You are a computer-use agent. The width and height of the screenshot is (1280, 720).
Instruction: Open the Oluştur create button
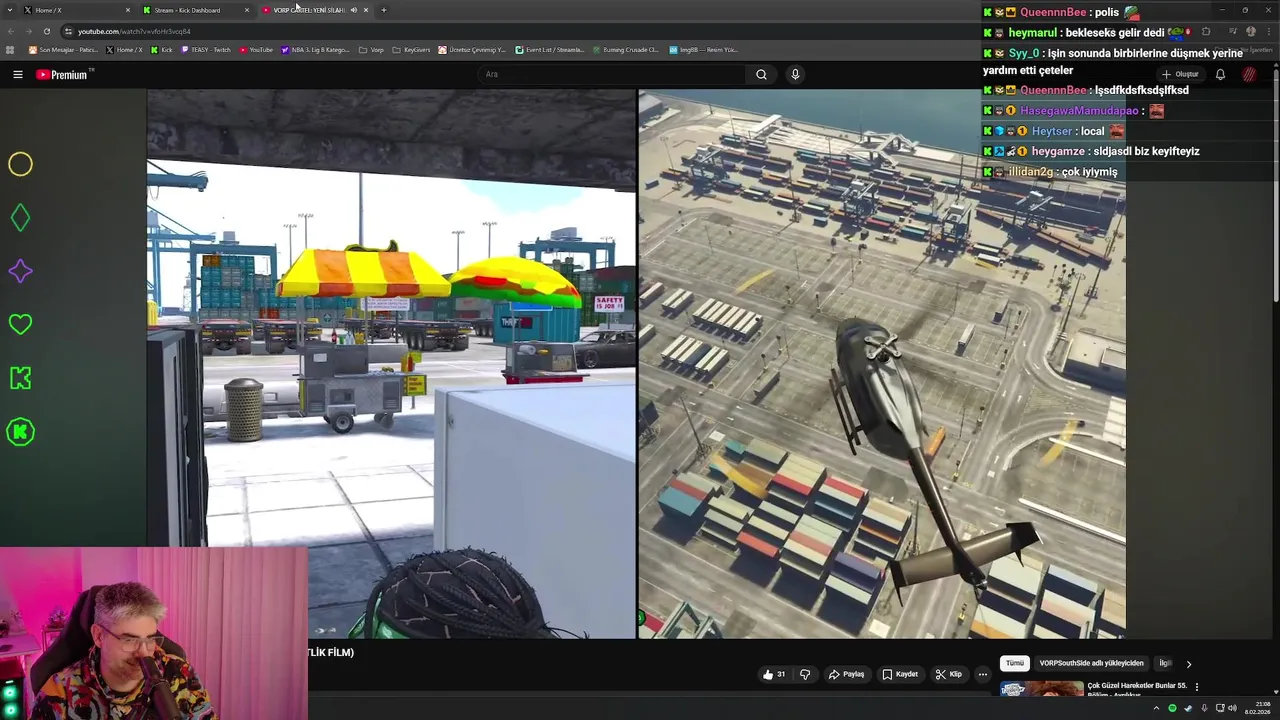point(1180,74)
